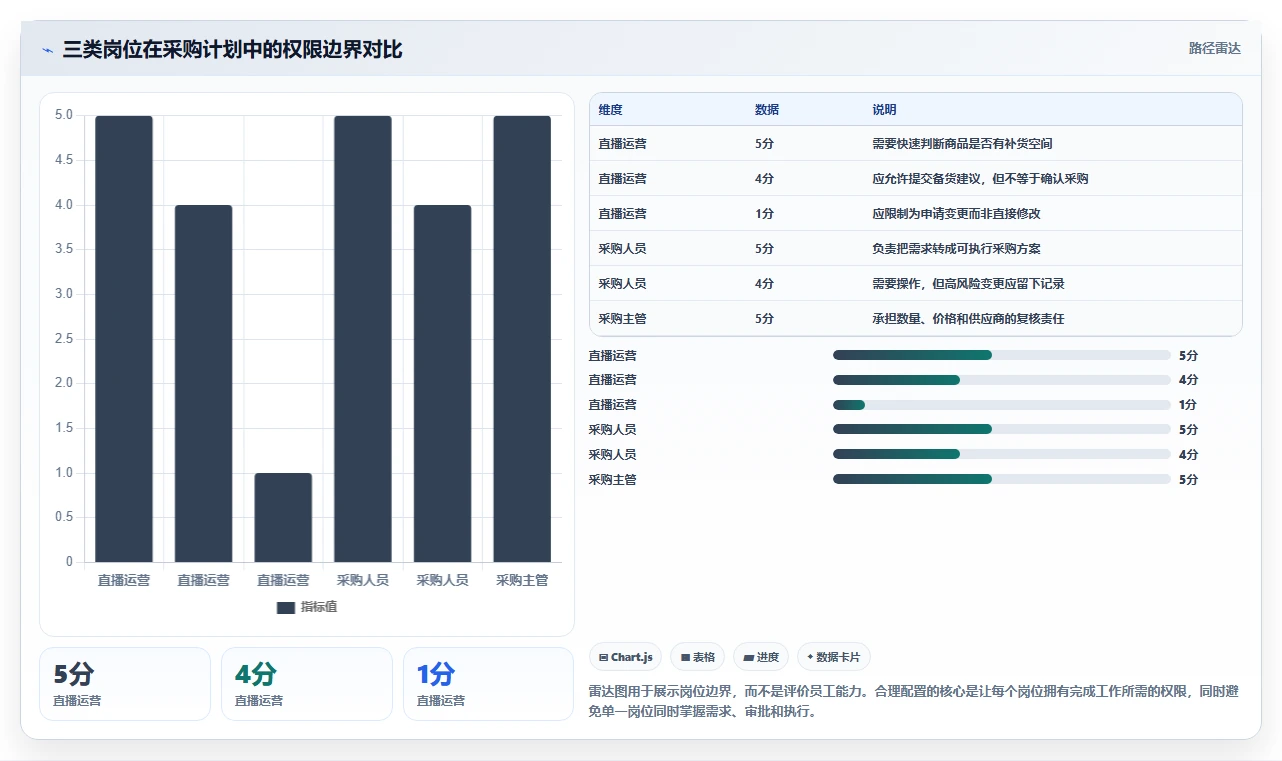Click the 直播运营 progress bar showing 5分

[x=1001, y=355]
